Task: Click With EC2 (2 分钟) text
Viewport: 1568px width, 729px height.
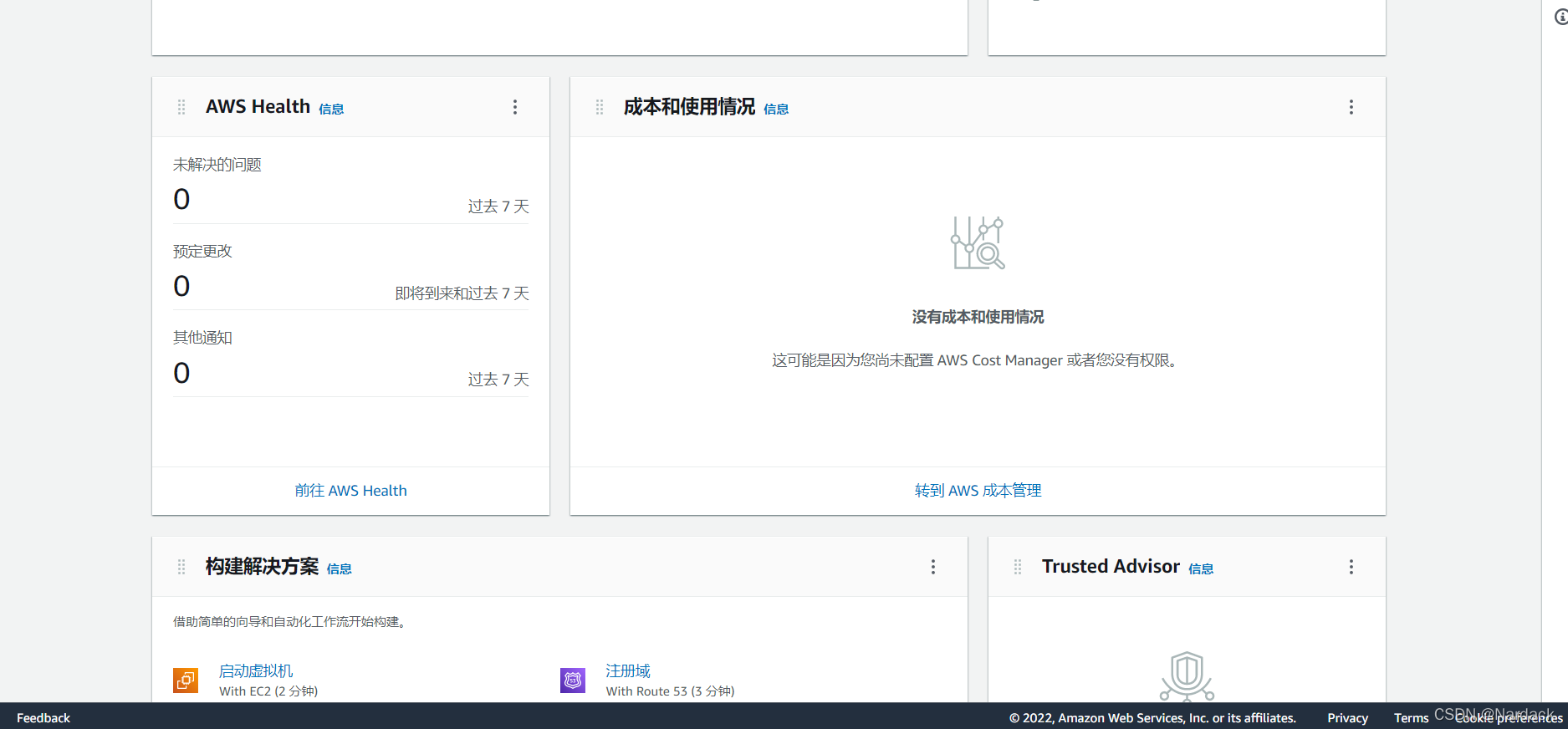Action: [x=268, y=691]
